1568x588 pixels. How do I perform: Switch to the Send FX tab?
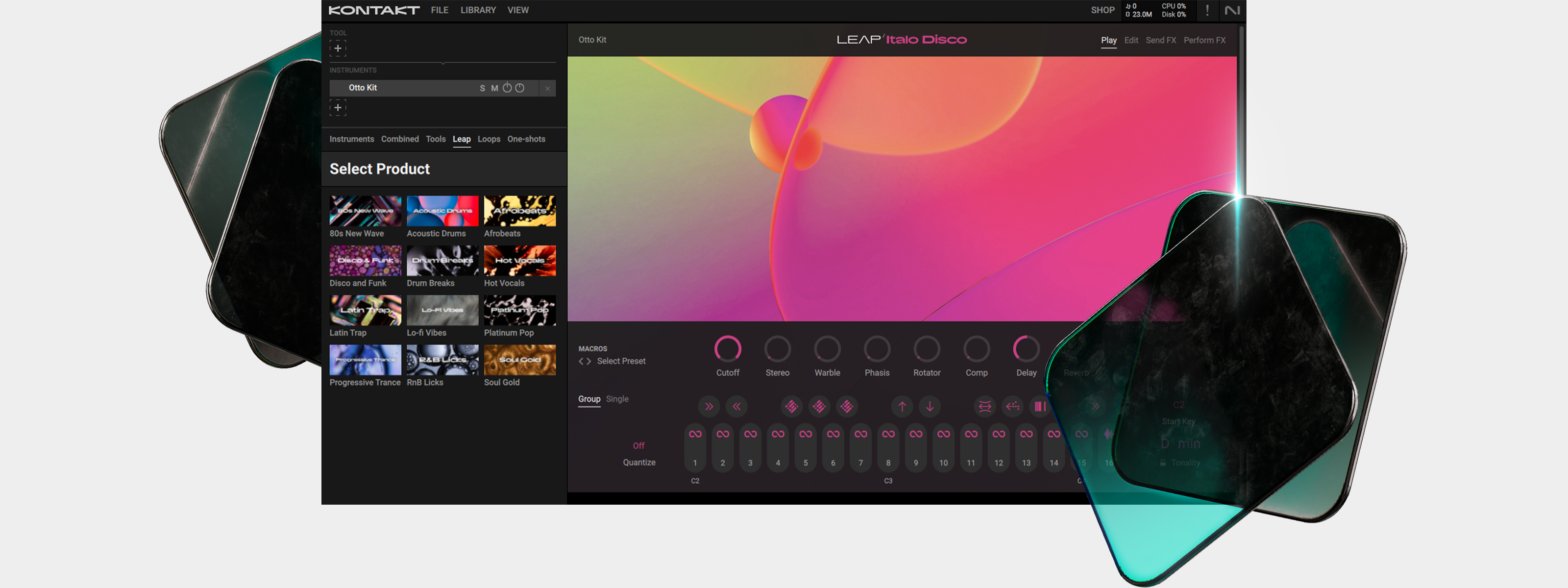[x=1160, y=40]
